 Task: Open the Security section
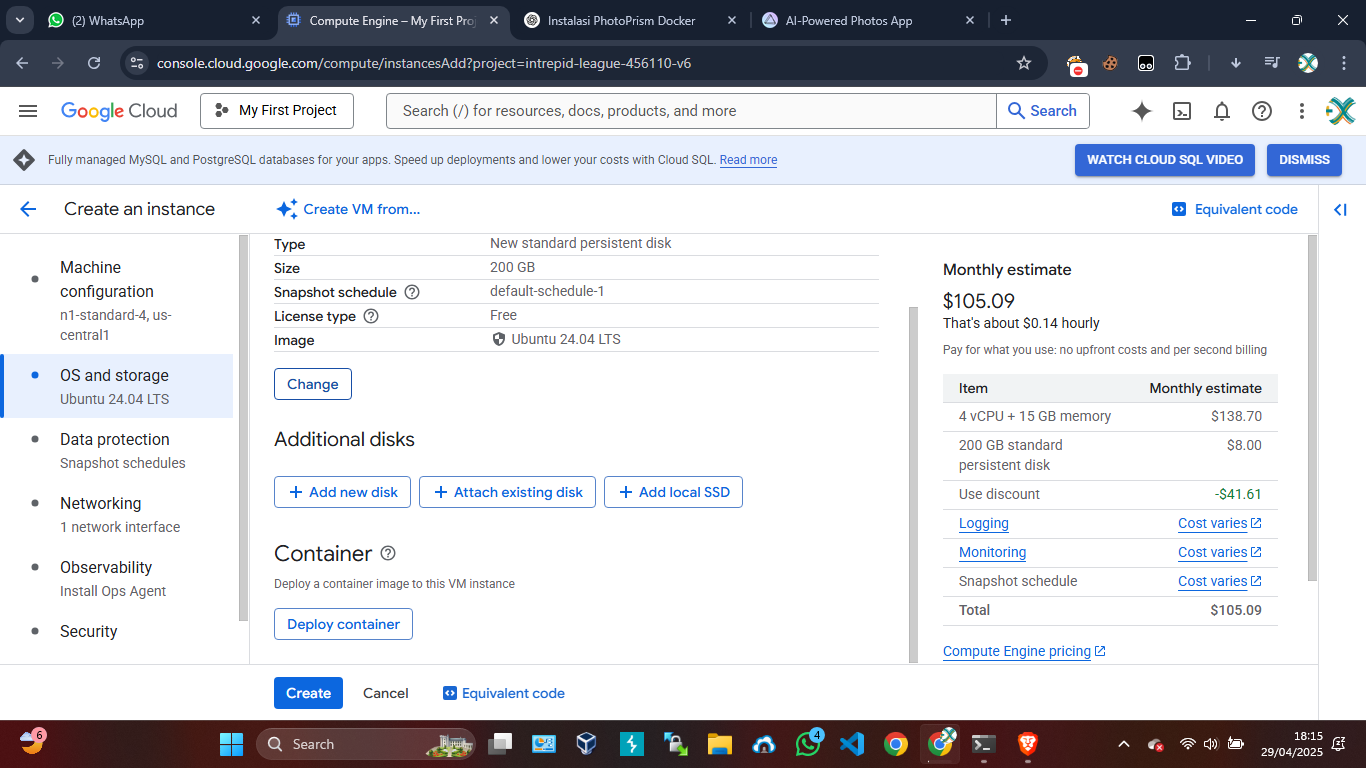[x=117, y=631]
